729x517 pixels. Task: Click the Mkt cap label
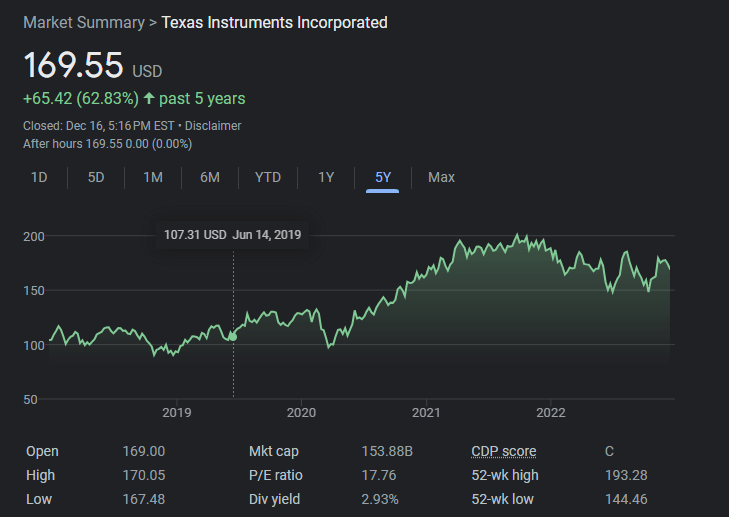274,451
